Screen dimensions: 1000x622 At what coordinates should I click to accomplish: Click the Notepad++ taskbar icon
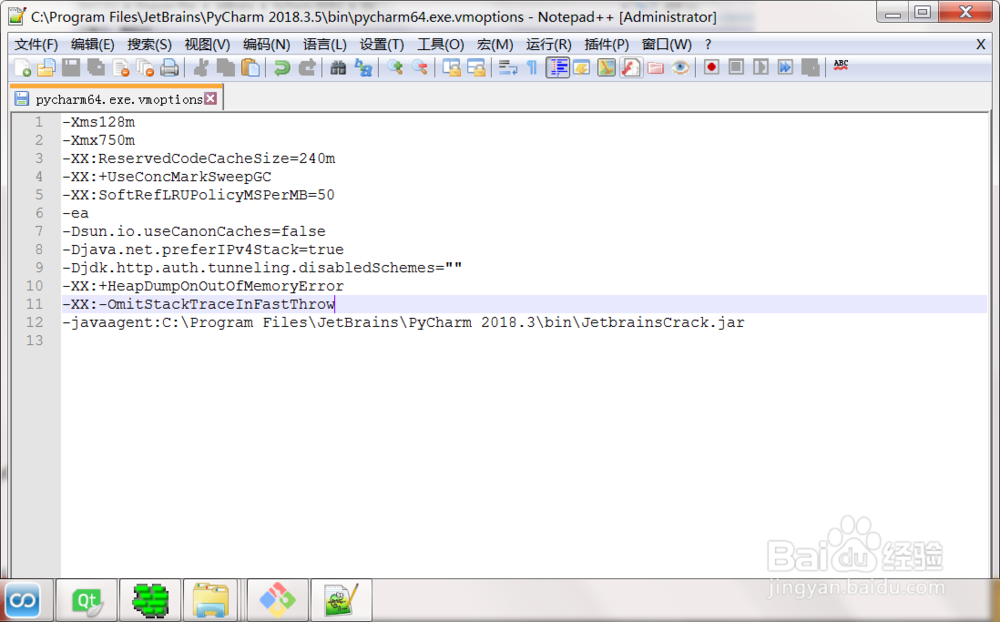(341, 600)
